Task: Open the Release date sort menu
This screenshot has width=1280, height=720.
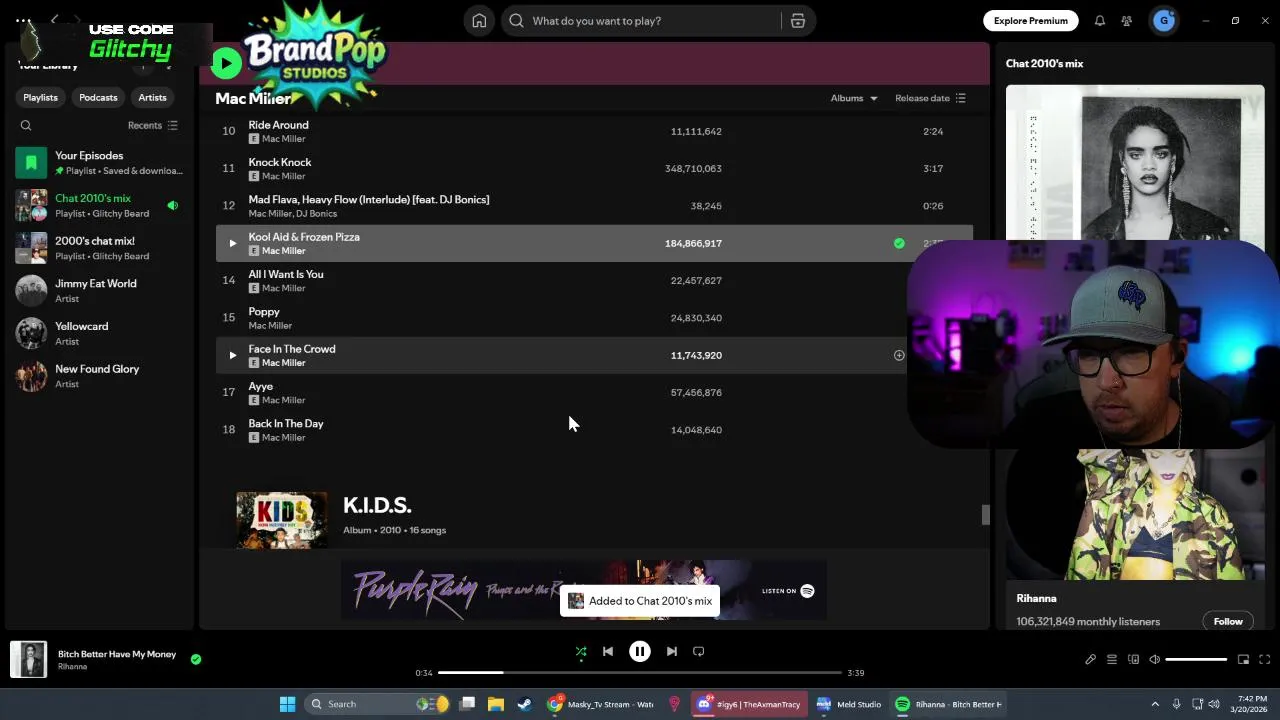Action: (x=930, y=98)
